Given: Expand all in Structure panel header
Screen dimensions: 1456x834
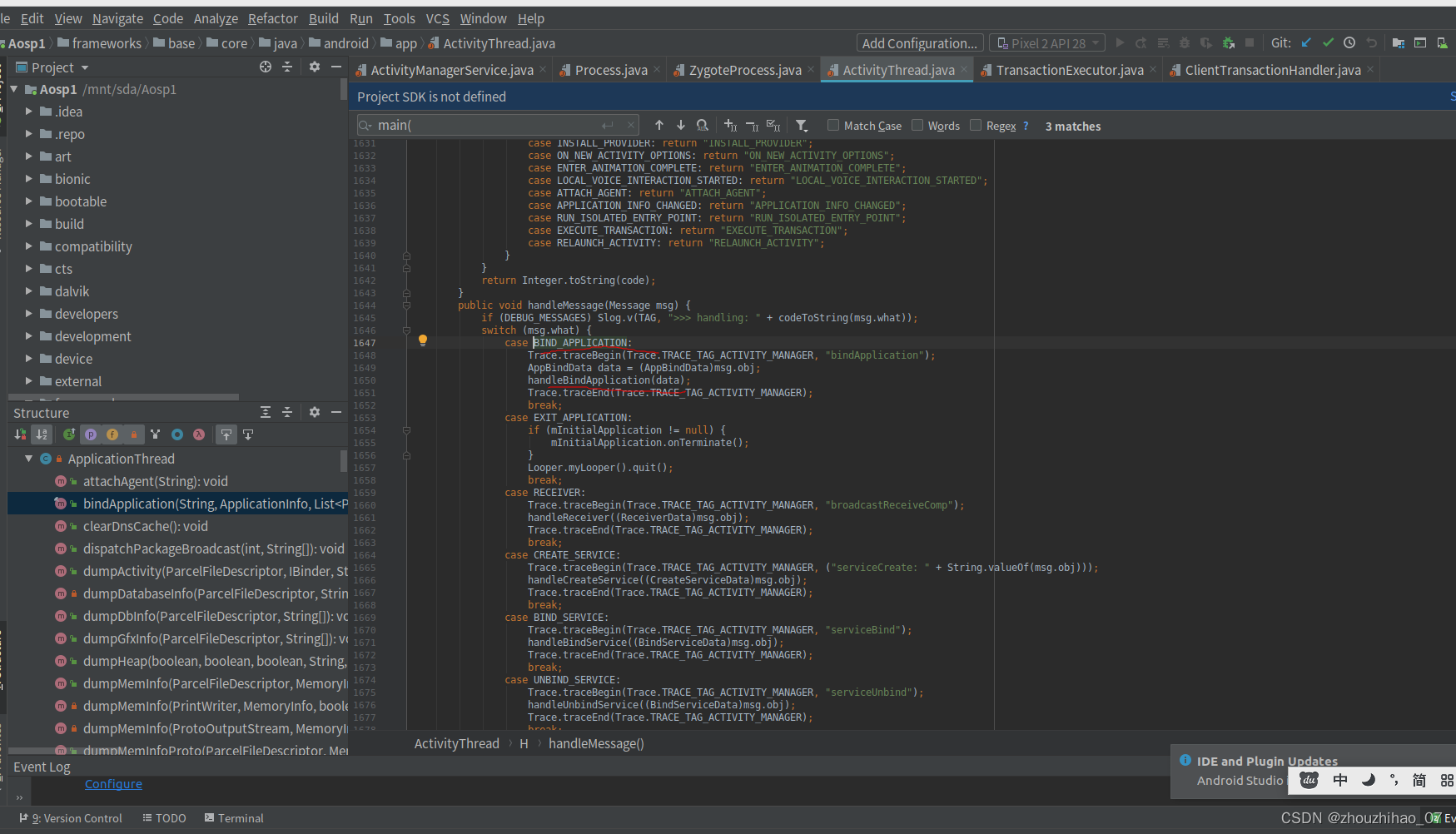Looking at the screenshot, I should tap(266, 412).
